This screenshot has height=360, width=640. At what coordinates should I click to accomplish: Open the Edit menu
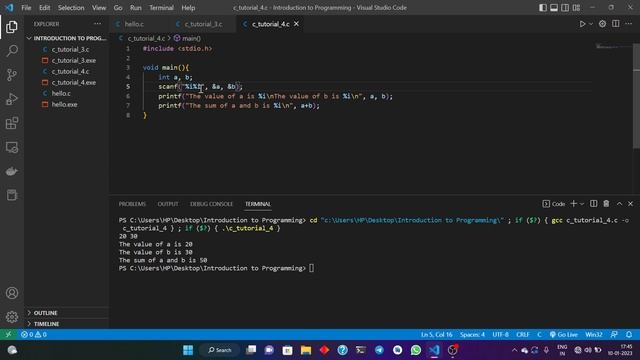[44, 8]
